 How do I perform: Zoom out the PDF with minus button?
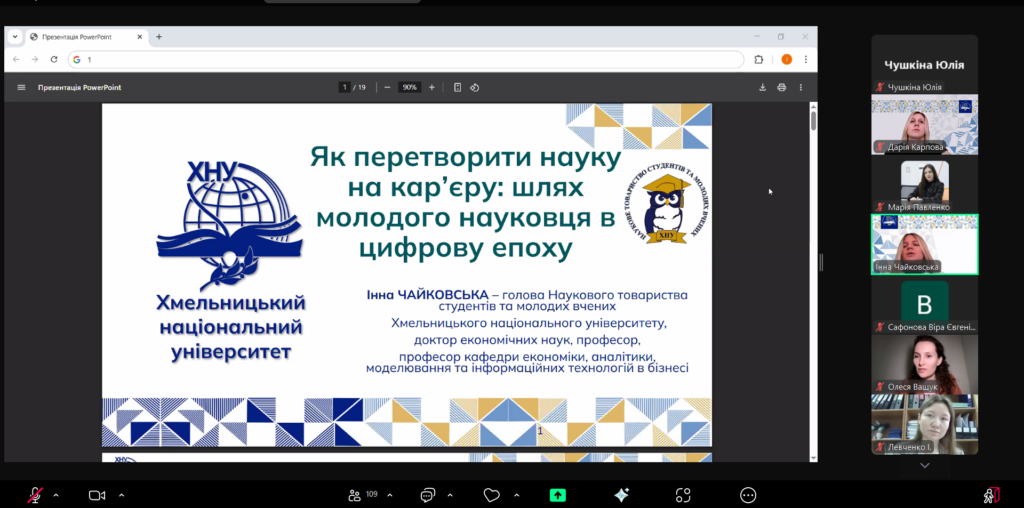[x=387, y=87]
